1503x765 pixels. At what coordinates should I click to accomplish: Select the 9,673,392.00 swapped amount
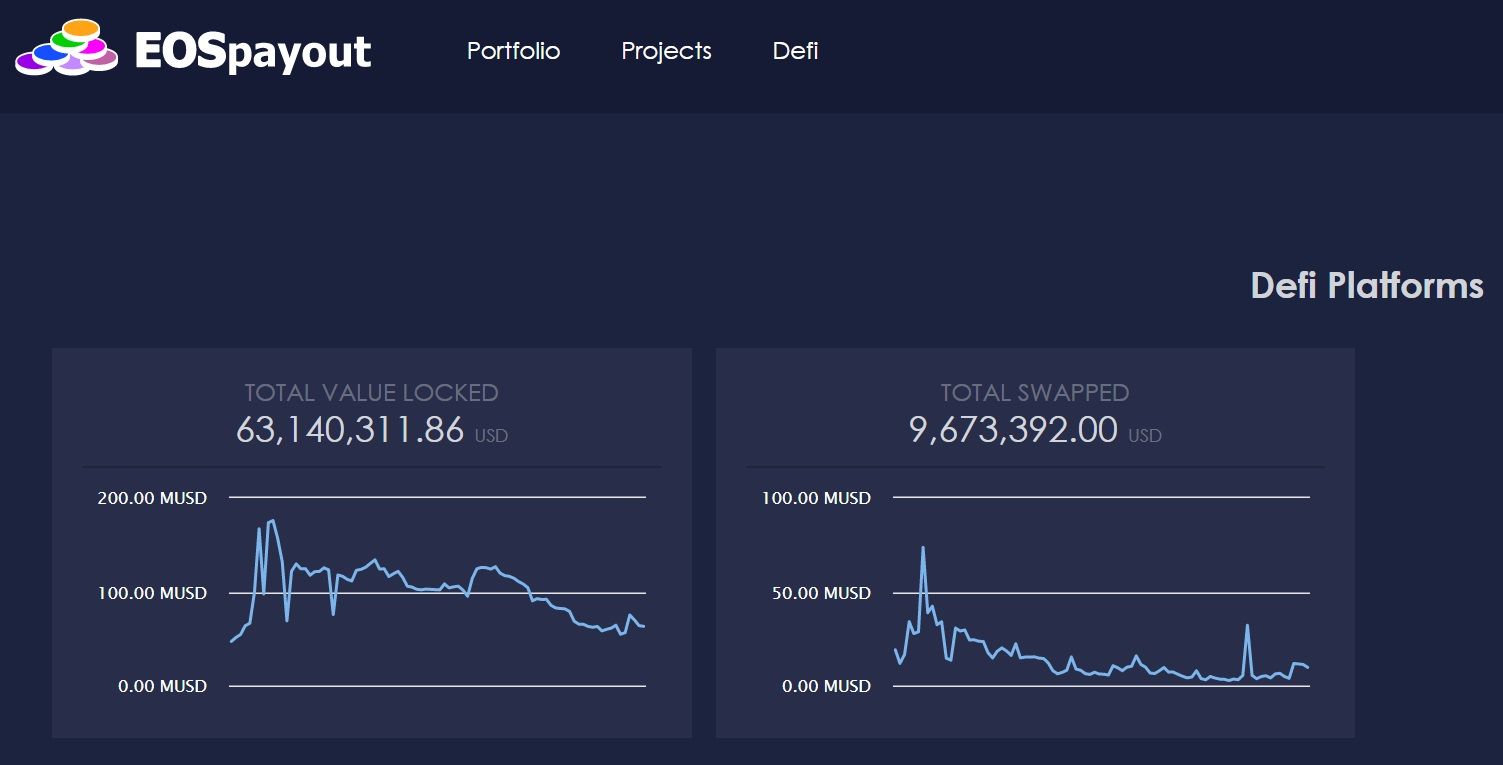click(x=1013, y=430)
